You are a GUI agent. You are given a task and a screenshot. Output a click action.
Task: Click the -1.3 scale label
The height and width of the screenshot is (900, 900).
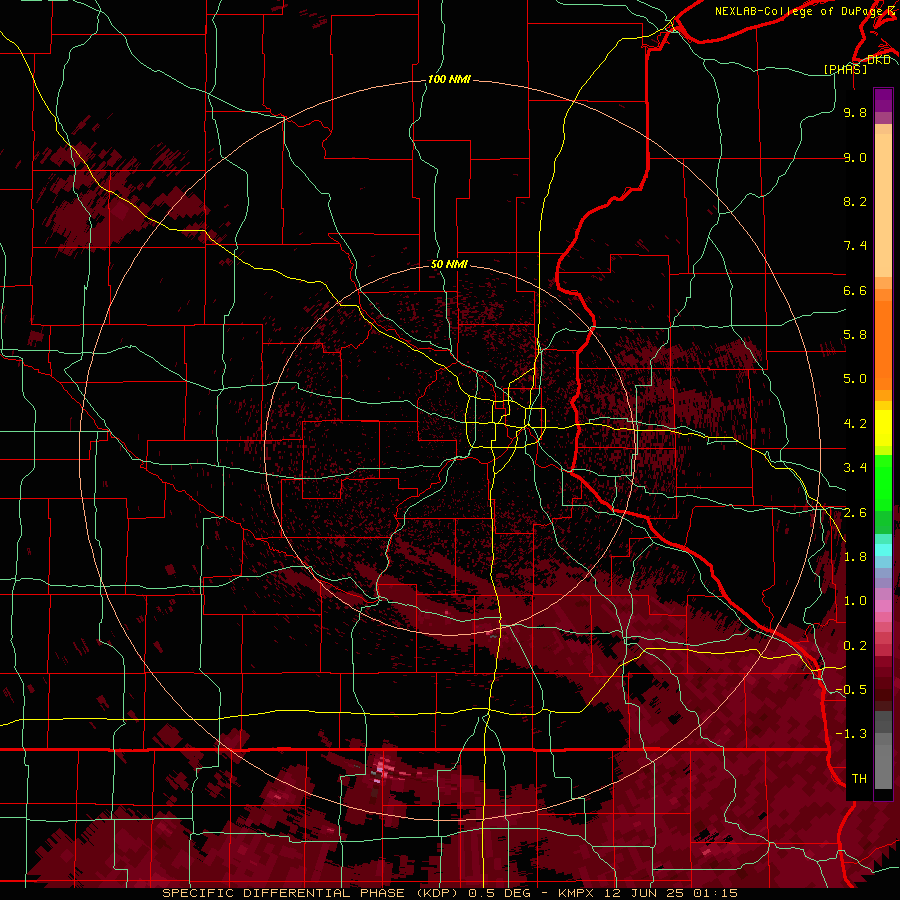point(851,734)
